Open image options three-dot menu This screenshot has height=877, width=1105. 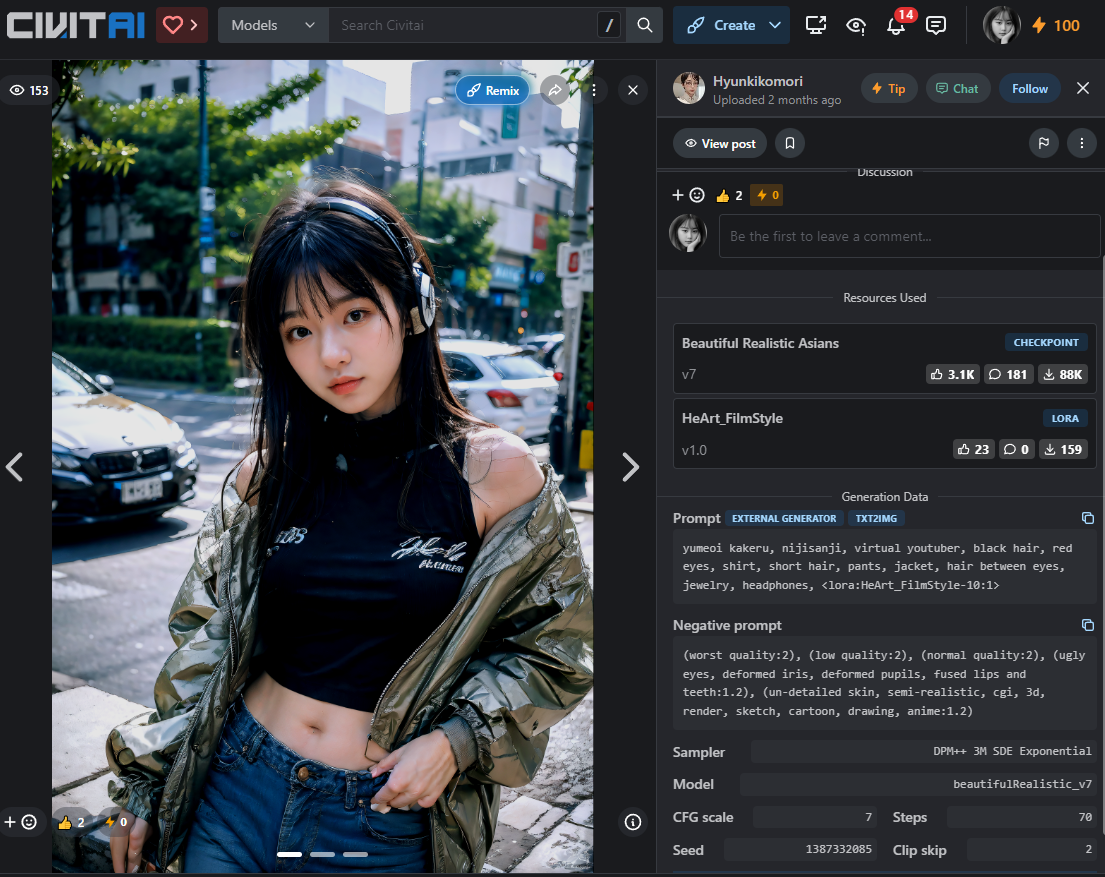click(594, 90)
